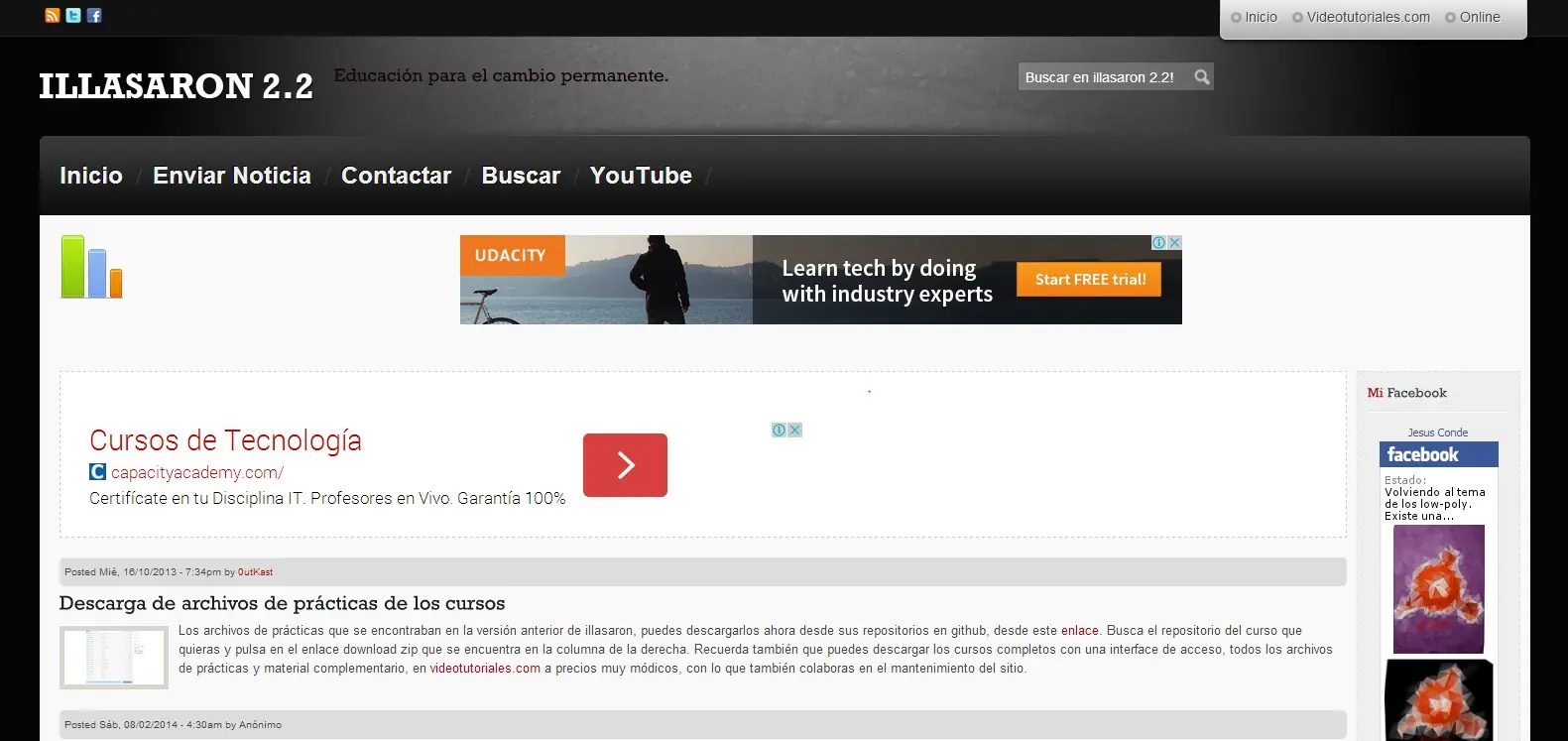Click the Start FREE trial! button
1568x741 pixels.
[1090, 280]
